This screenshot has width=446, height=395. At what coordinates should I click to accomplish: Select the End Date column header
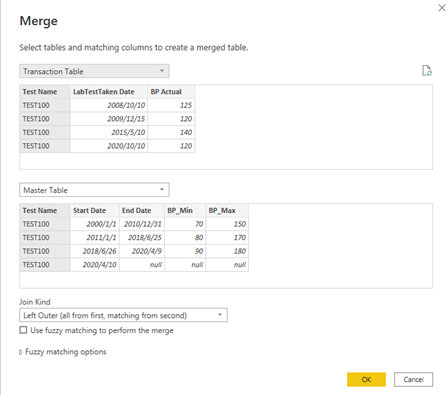click(142, 210)
